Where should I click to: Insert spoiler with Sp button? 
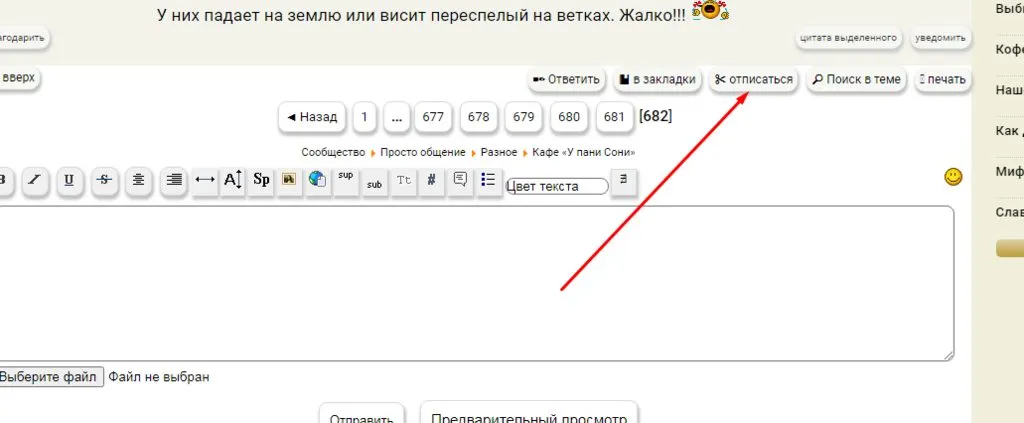[x=262, y=180]
